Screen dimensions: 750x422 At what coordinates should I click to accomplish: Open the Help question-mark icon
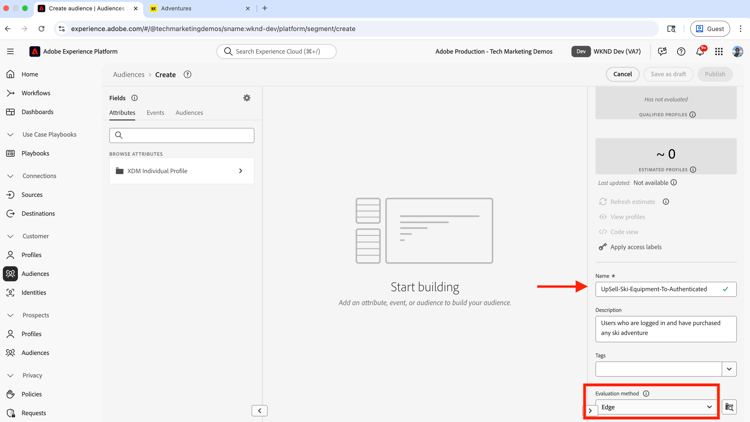coord(681,51)
